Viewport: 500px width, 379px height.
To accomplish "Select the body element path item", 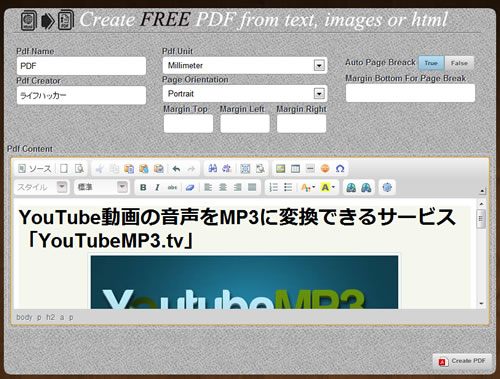I will 24,317.
